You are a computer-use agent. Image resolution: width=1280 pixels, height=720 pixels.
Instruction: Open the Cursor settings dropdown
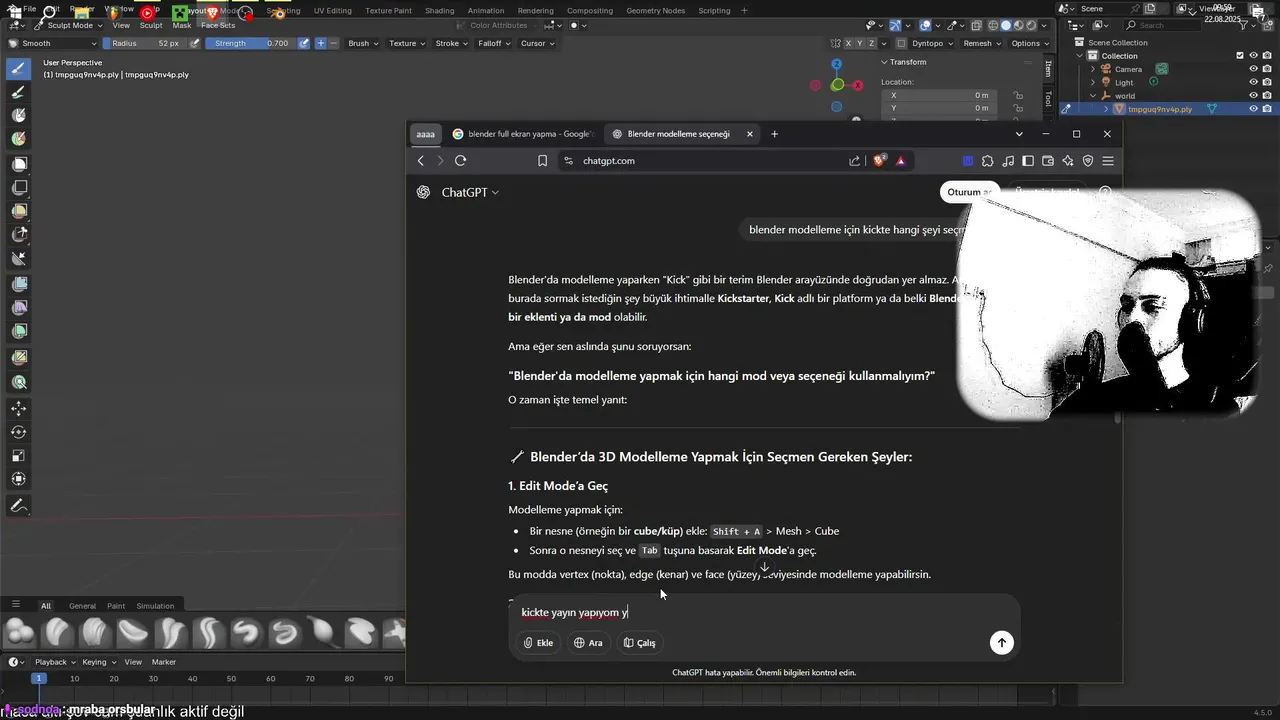click(537, 43)
